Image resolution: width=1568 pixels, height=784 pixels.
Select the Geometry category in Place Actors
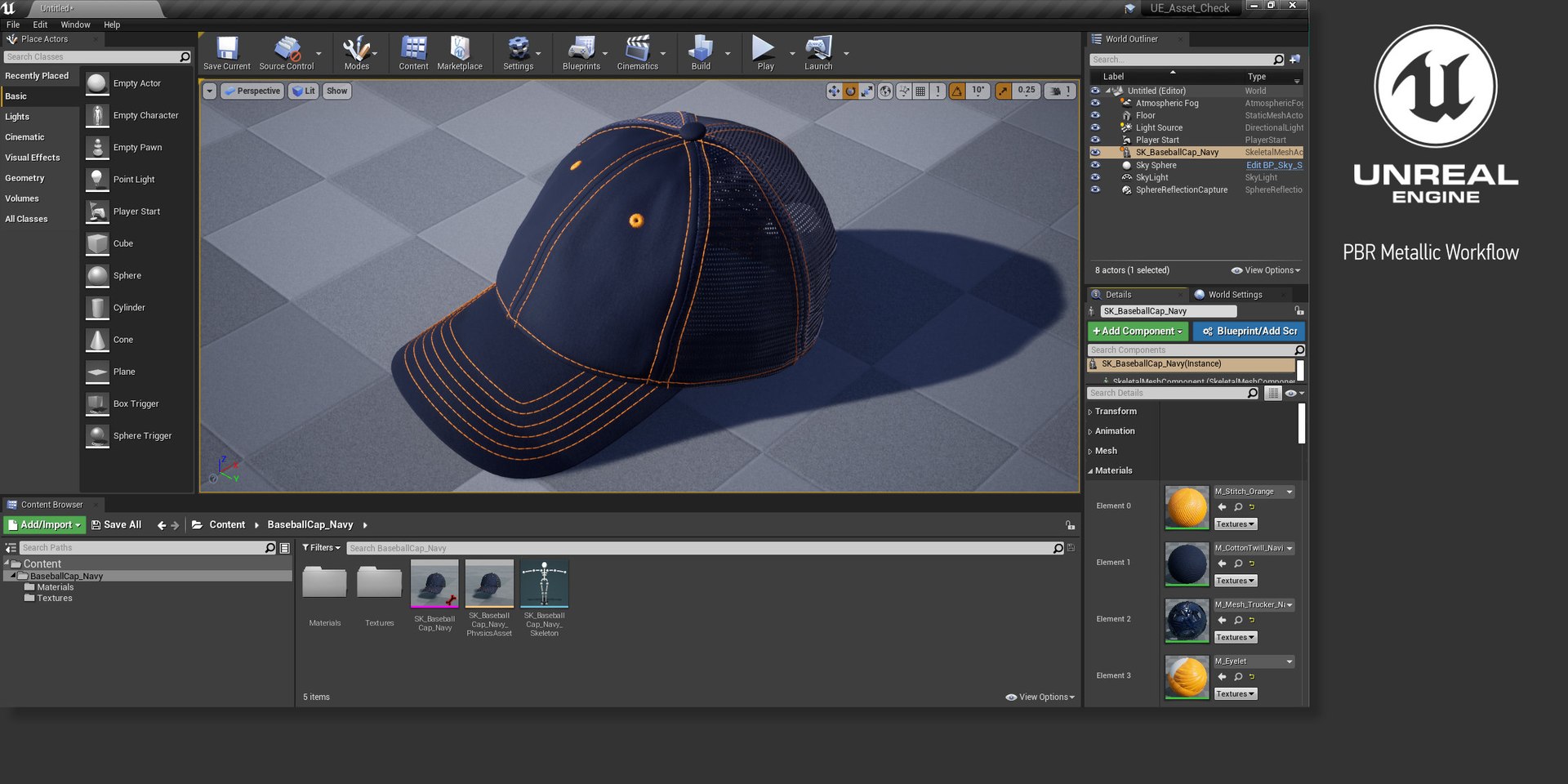[x=24, y=178]
